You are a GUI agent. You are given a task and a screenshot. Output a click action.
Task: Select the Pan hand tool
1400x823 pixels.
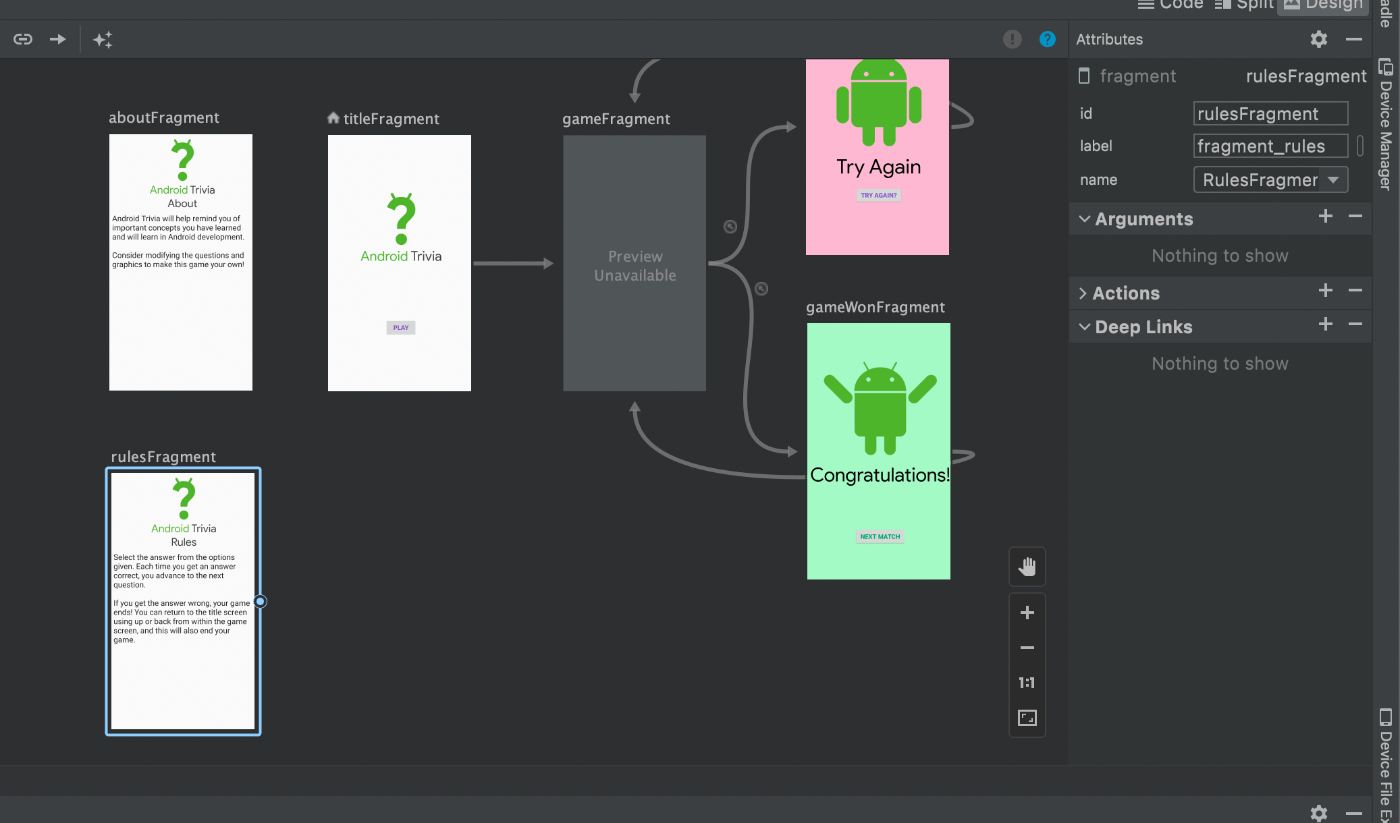[x=1026, y=567]
